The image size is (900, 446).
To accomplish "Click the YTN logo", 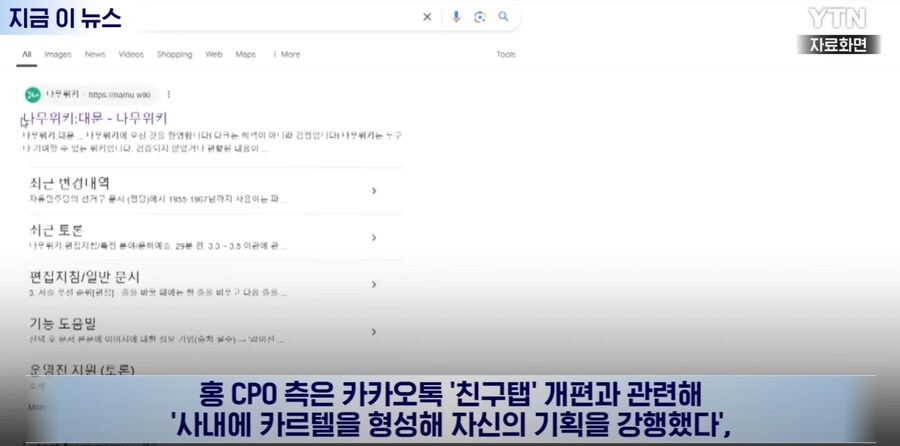I will coord(837,17).
